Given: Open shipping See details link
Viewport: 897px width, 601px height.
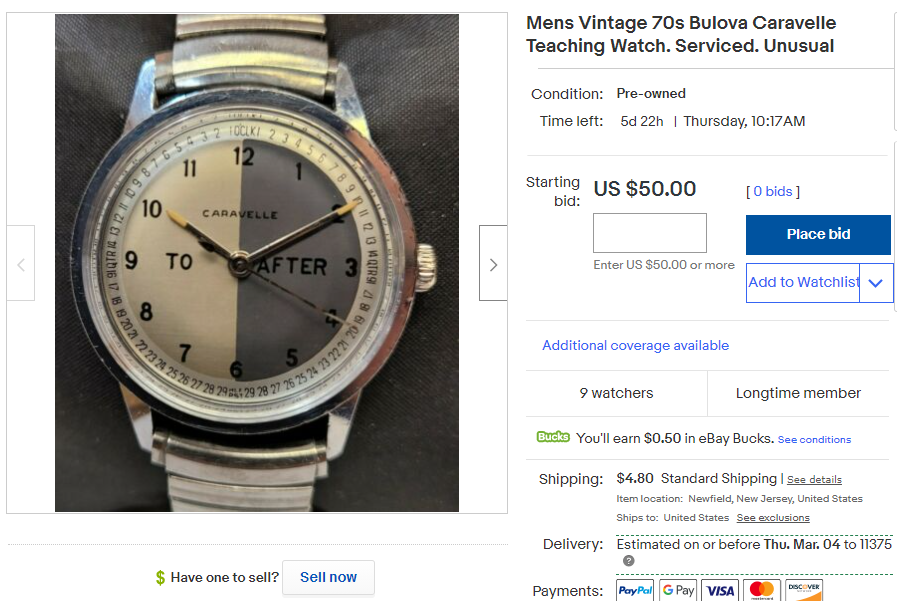Looking at the screenshot, I should 814,480.
